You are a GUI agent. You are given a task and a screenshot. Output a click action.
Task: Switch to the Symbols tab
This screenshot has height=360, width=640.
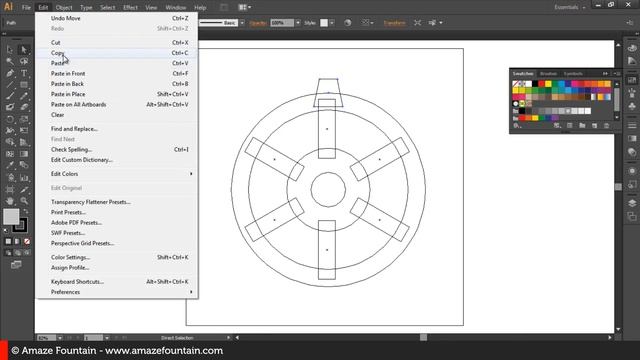click(x=573, y=74)
